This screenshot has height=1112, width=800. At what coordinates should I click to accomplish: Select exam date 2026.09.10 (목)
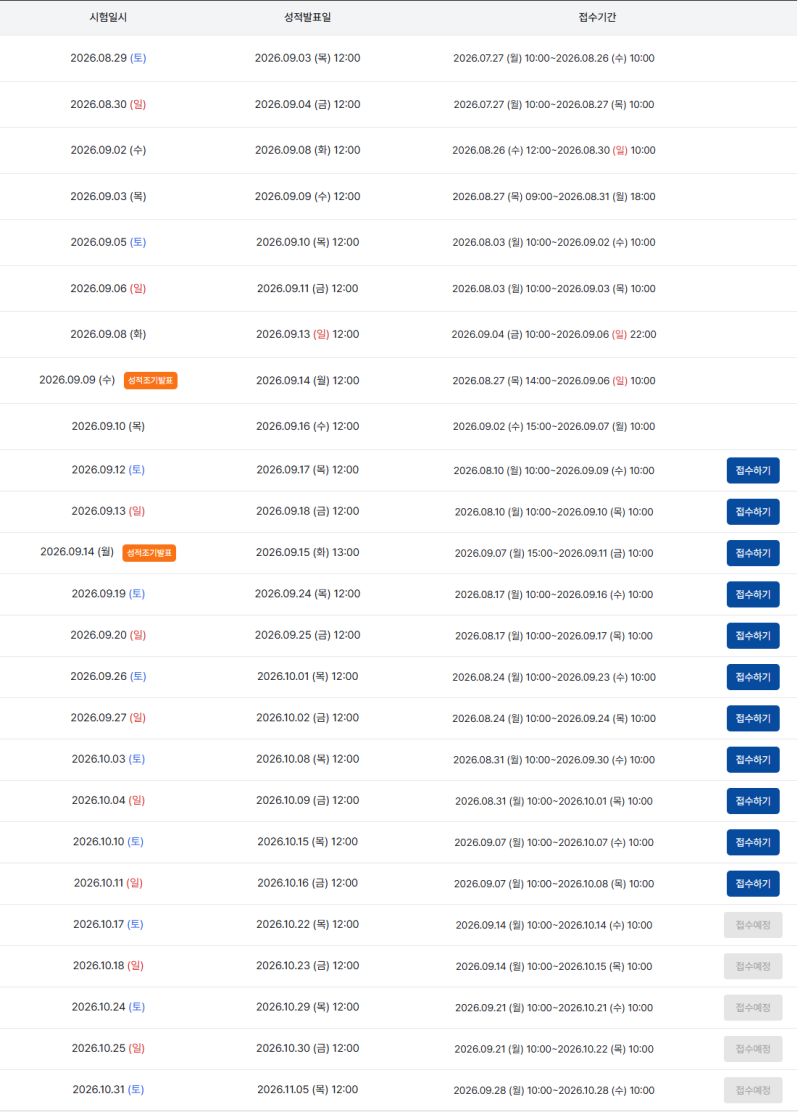[x=108, y=426]
